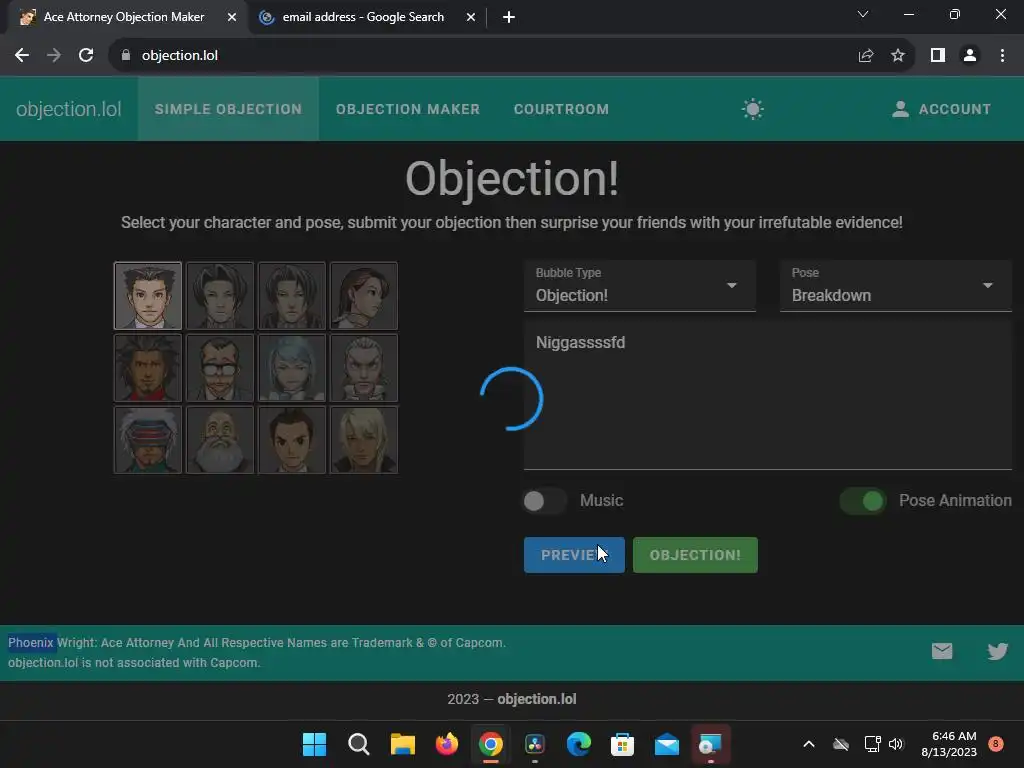Toggle the browser side panel
This screenshot has width=1024, height=768.
(938, 56)
